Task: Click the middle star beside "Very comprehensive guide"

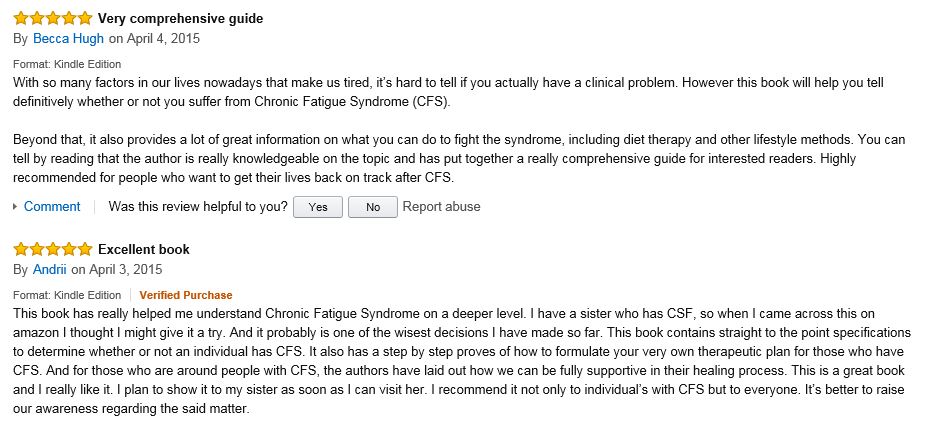Action: 52,18
